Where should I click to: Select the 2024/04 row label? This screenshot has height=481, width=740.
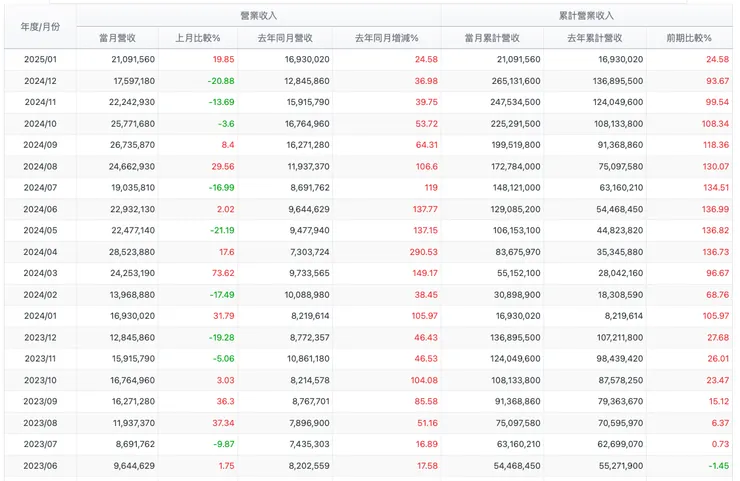click(40, 252)
